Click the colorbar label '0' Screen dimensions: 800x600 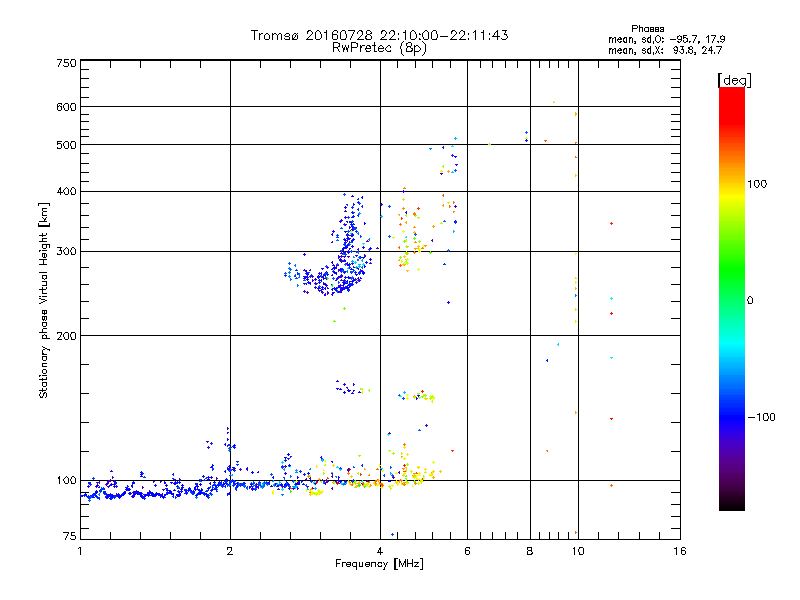[750, 301]
